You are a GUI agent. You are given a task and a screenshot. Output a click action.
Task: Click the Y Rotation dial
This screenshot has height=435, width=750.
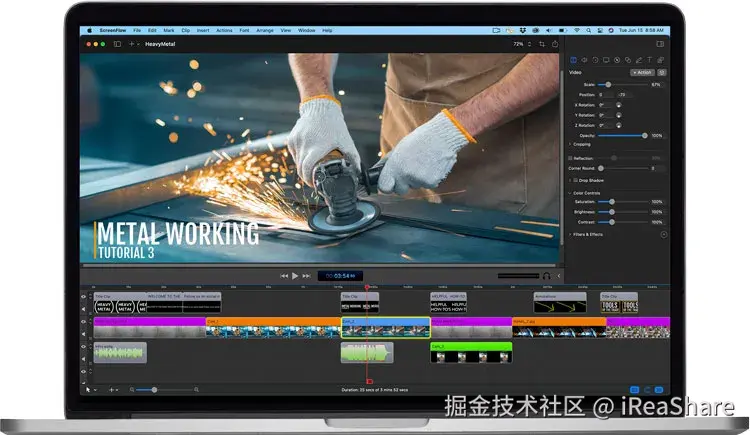618,115
